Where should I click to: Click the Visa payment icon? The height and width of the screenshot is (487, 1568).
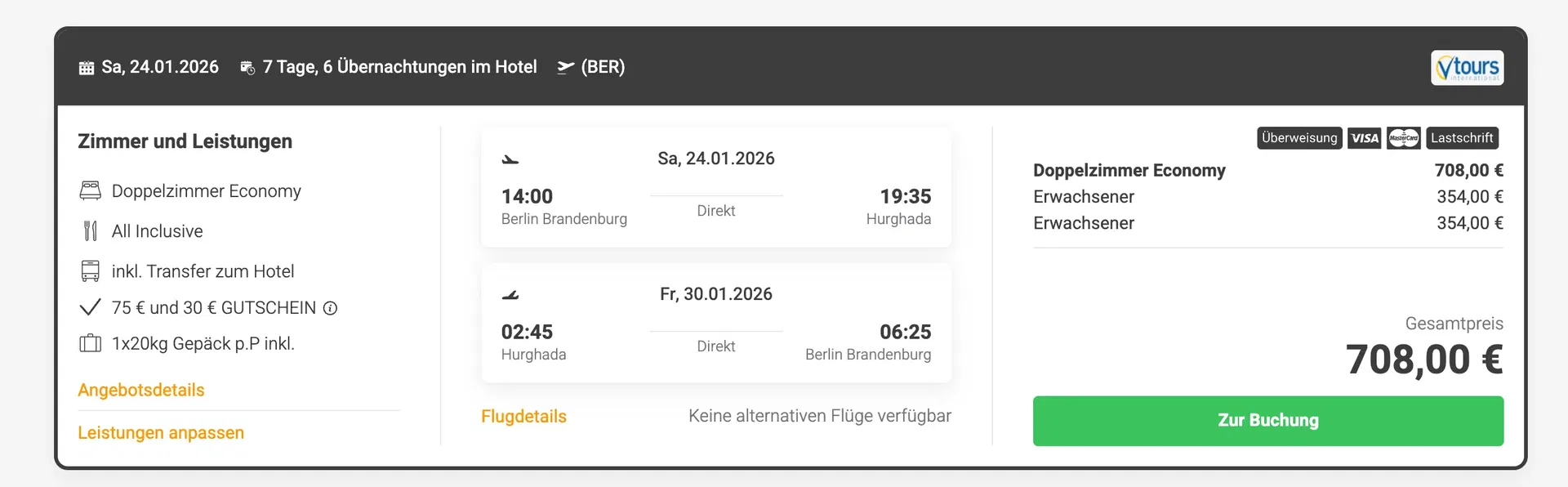point(1364,138)
